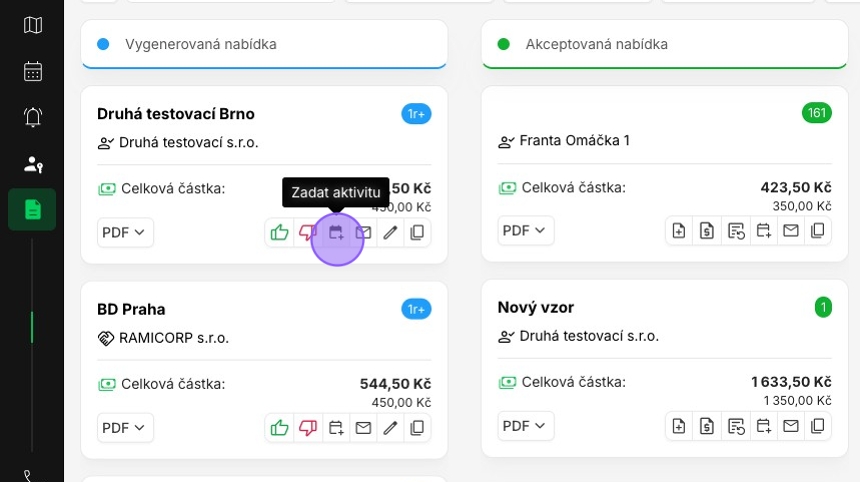This screenshot has height=482, width=860.
Task: Expand PDF dropdown on Druhá testovací Brno
Action: (x=125, y=232)
